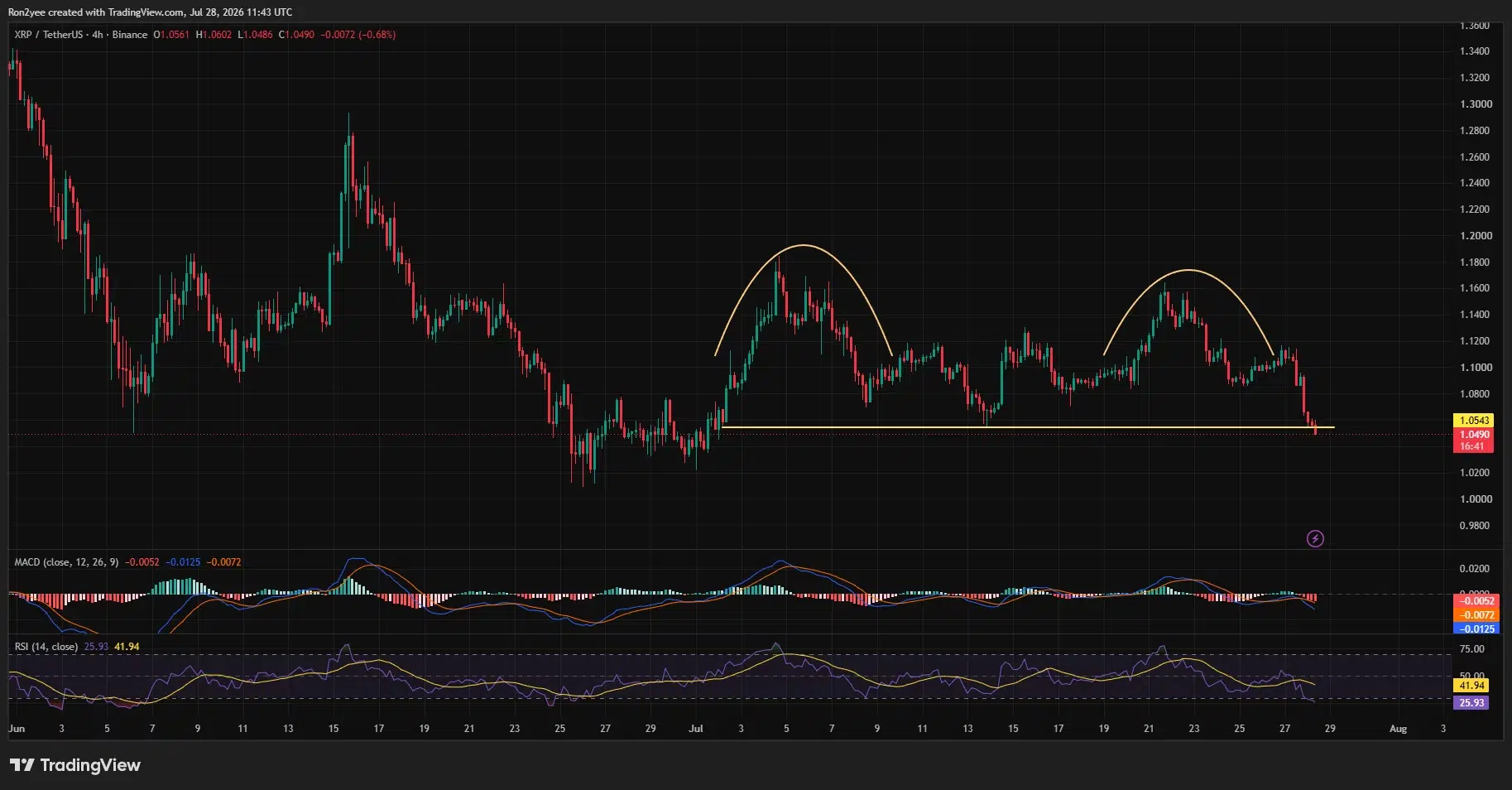1512x790 pixels.
Task: Click the red -0.0052 MACD axis label
Action: point(1476,601)
